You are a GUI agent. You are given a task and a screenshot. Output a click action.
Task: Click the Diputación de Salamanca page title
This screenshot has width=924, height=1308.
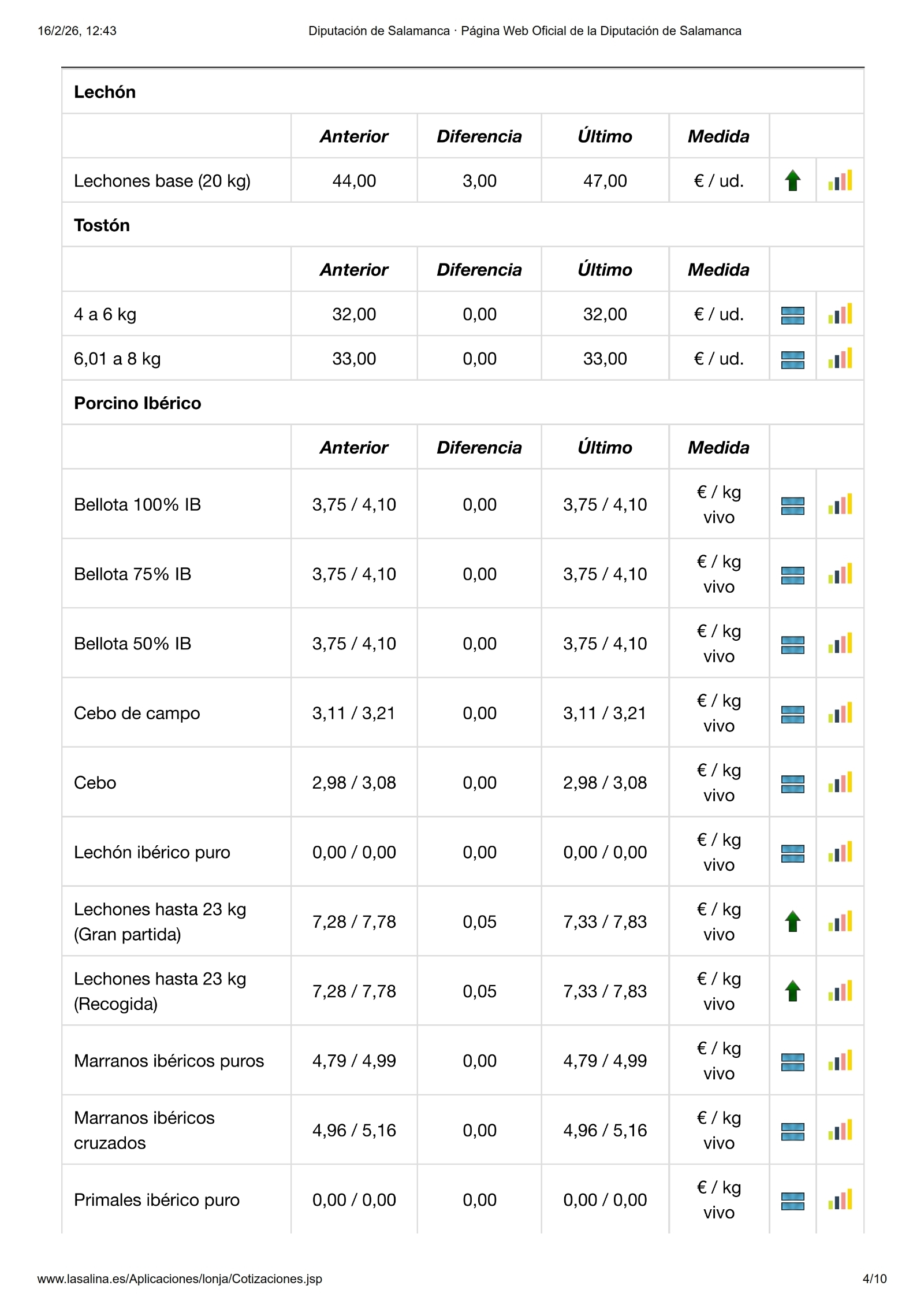(524, 31)
